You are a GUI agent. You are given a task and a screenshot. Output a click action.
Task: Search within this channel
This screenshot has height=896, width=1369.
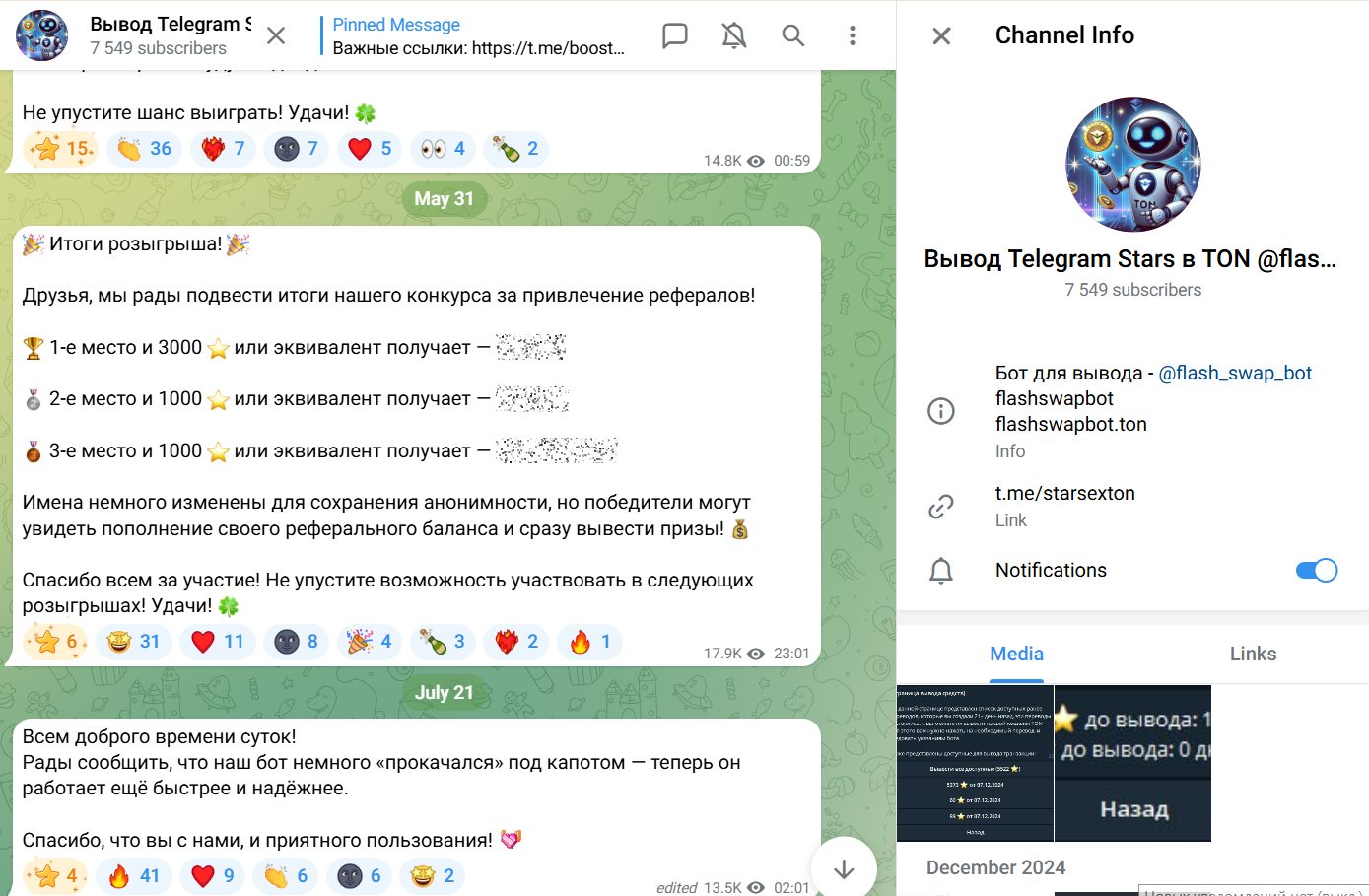(793, 35)
